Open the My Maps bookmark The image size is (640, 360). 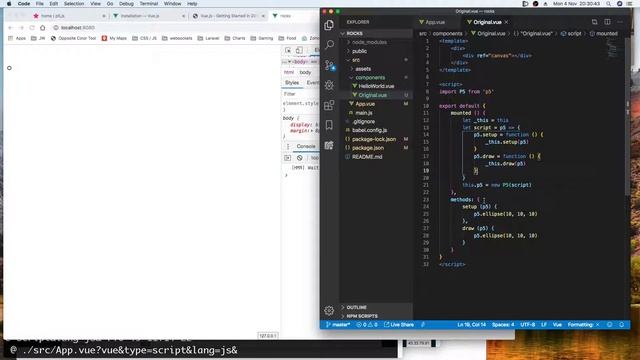114,38
